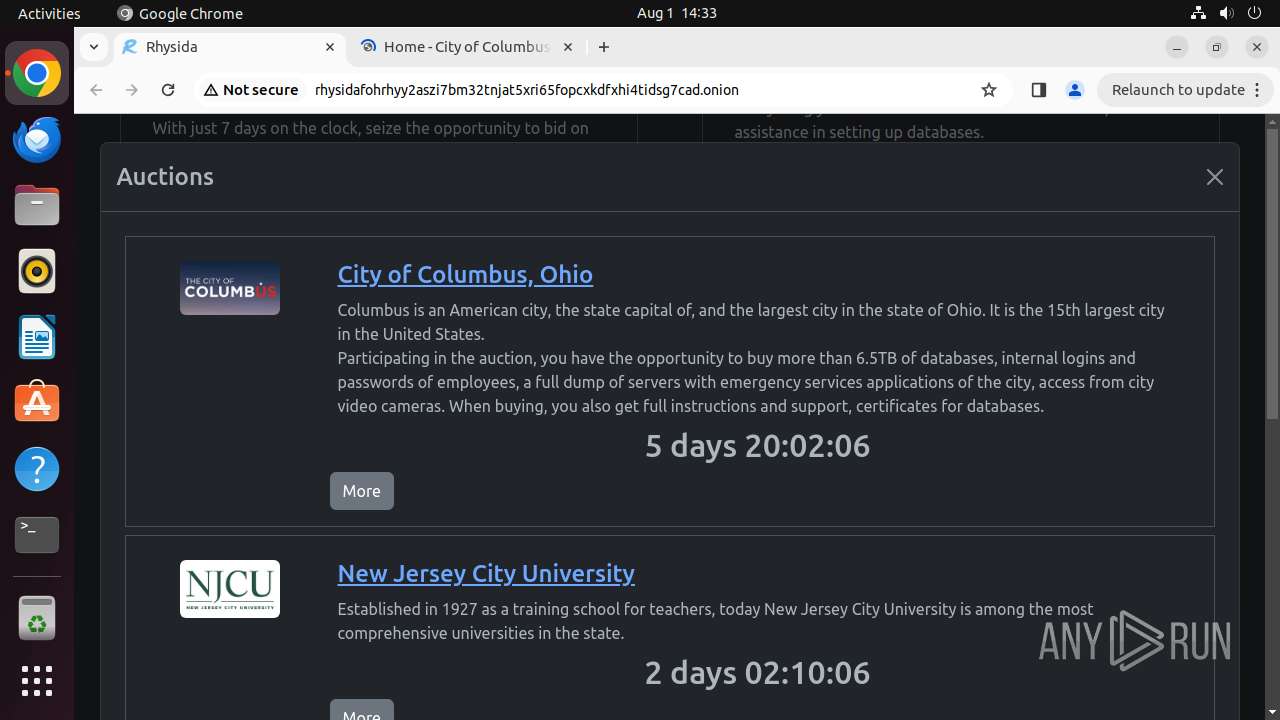The image size is (1280, 720).
Task: Open Rhythmbox music player in dock
Action: [x=37, y=272]
